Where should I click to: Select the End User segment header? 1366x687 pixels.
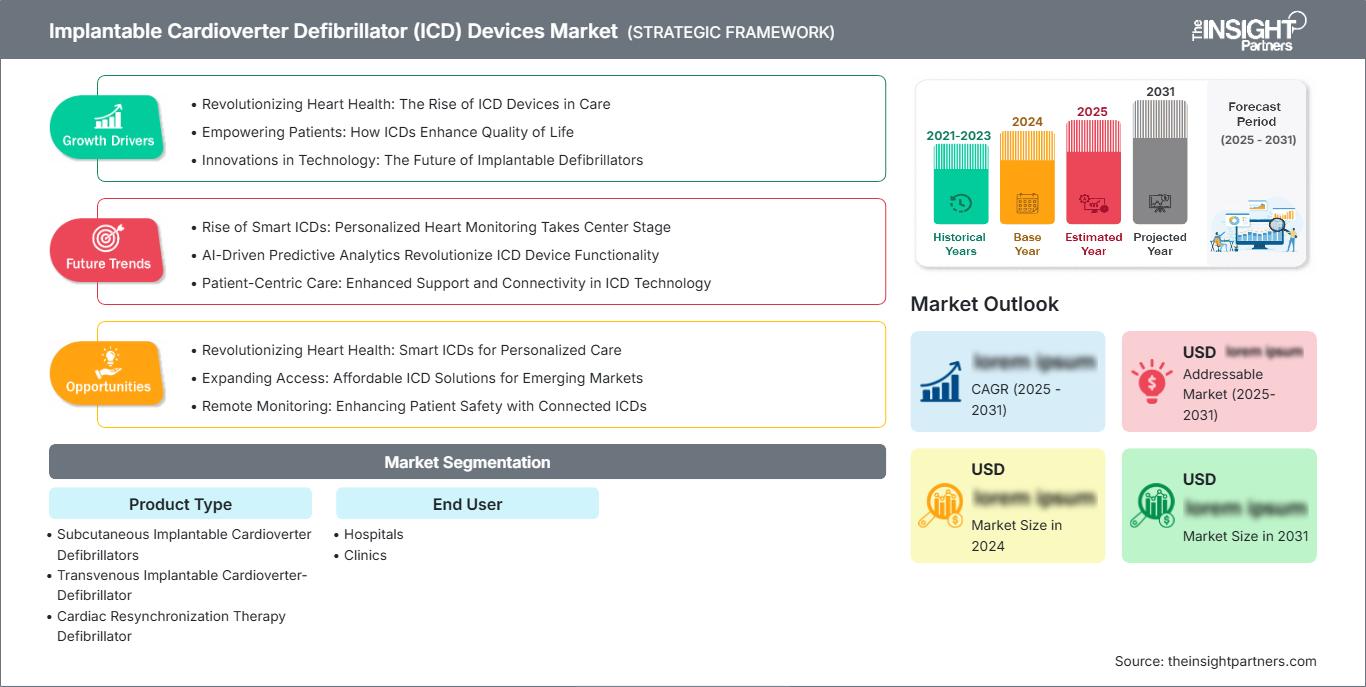pyautogui.click(x=467, y=504)
